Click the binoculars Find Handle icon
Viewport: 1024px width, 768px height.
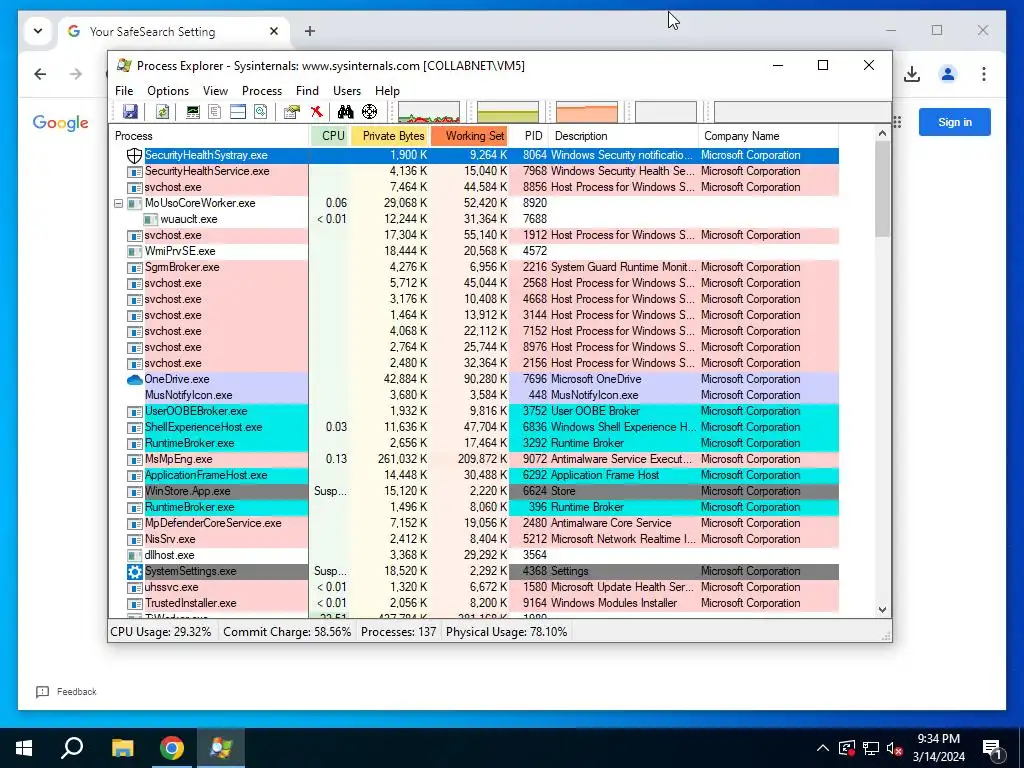tap(345, 112)
